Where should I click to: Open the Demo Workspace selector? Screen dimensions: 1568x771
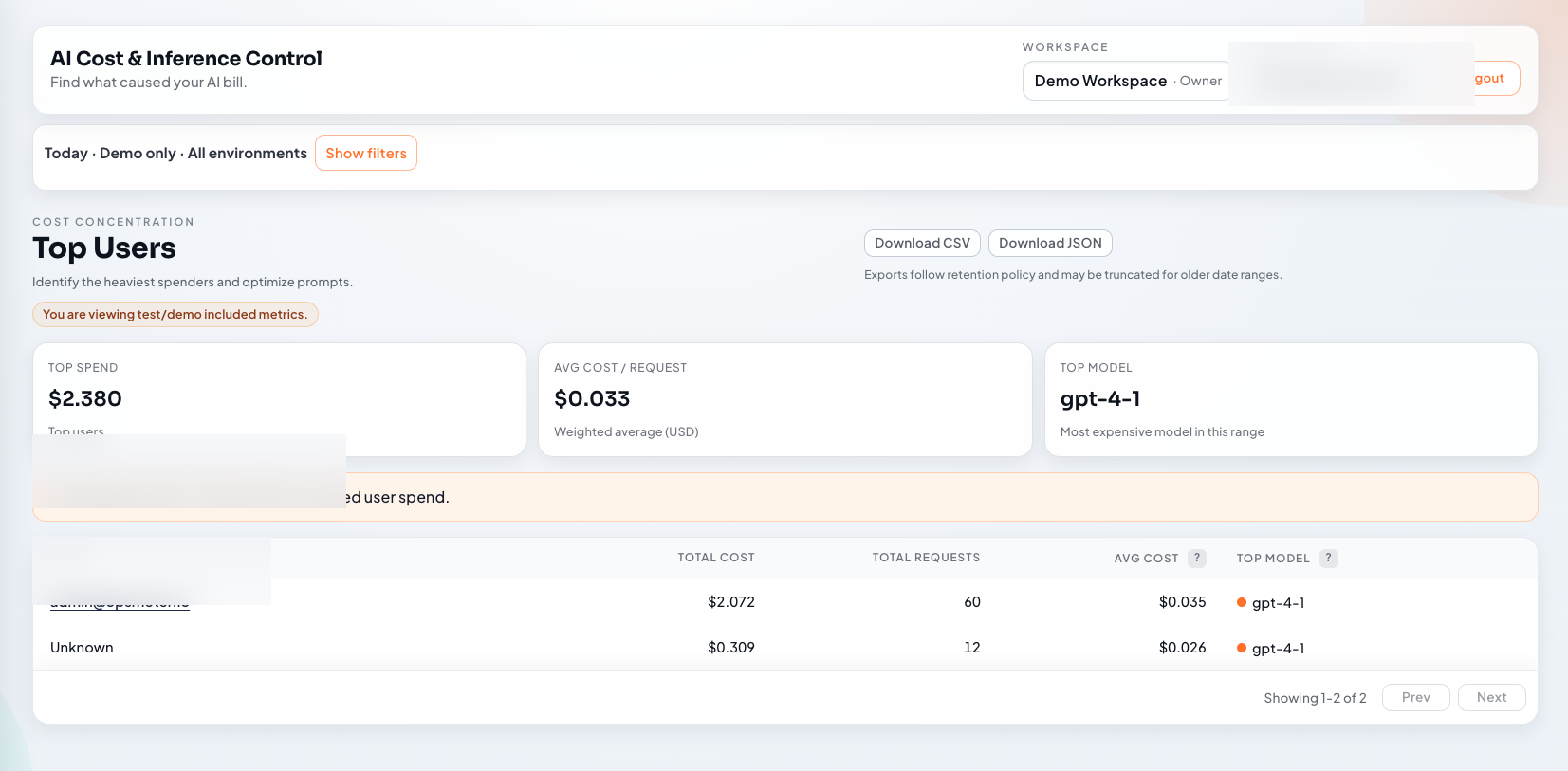tap(1127, 81)
